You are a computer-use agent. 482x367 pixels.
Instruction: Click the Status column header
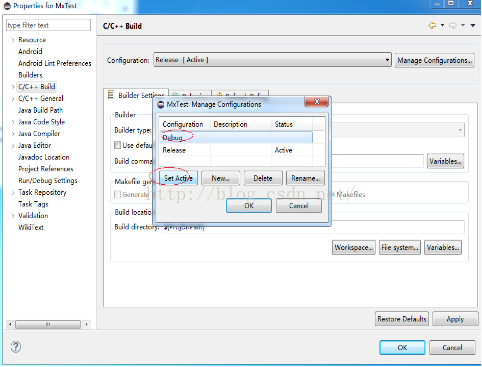(292, 124)
